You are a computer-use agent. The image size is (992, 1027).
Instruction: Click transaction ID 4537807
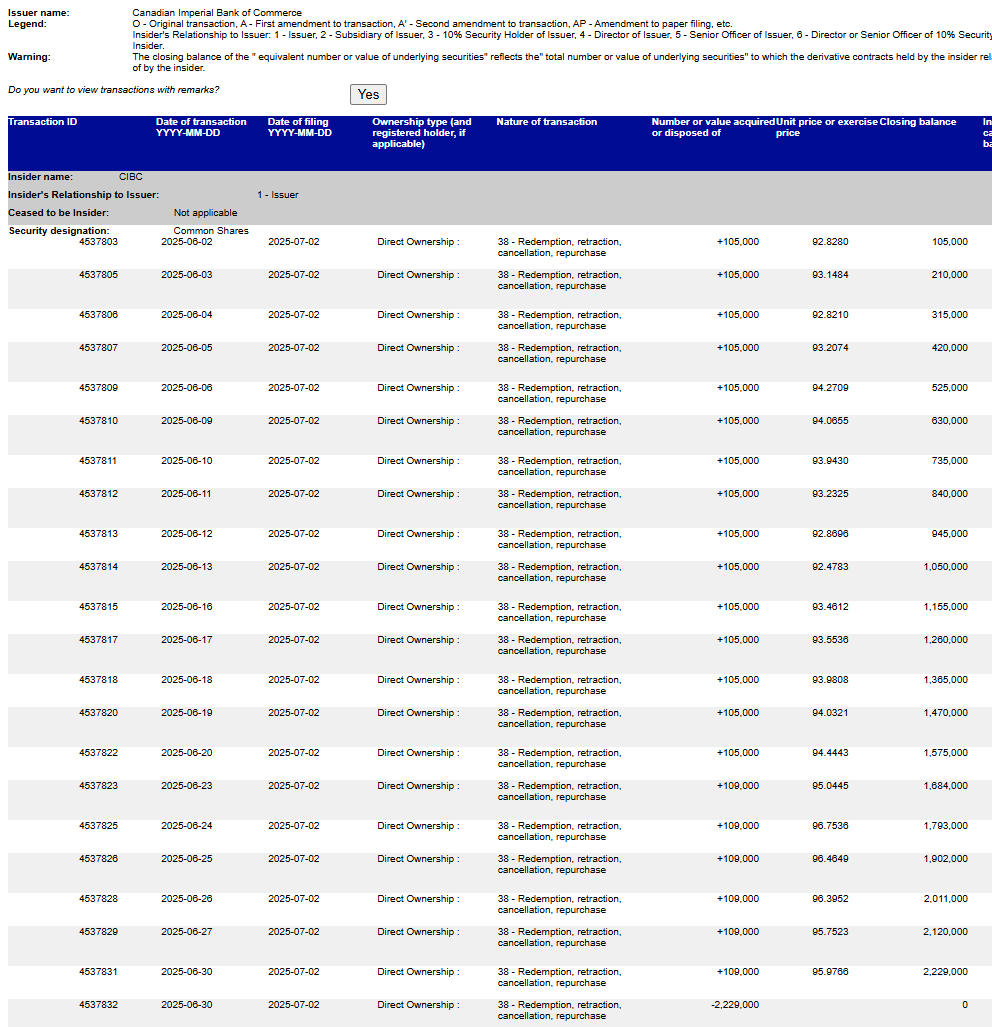pyautogui.click(x=98, y=347)
